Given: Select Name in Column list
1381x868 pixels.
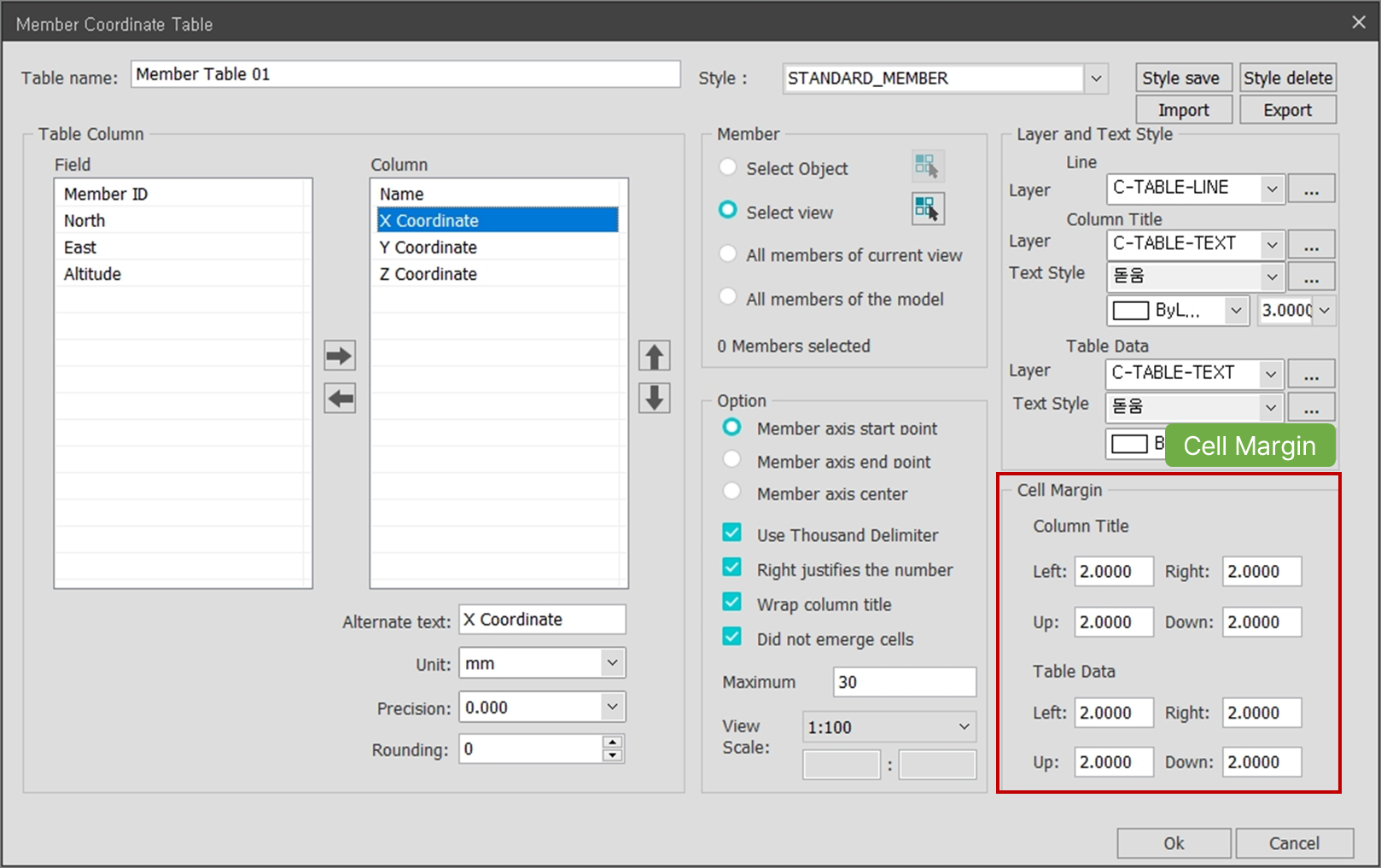Looking at the screenshot, I should point(498,194).
